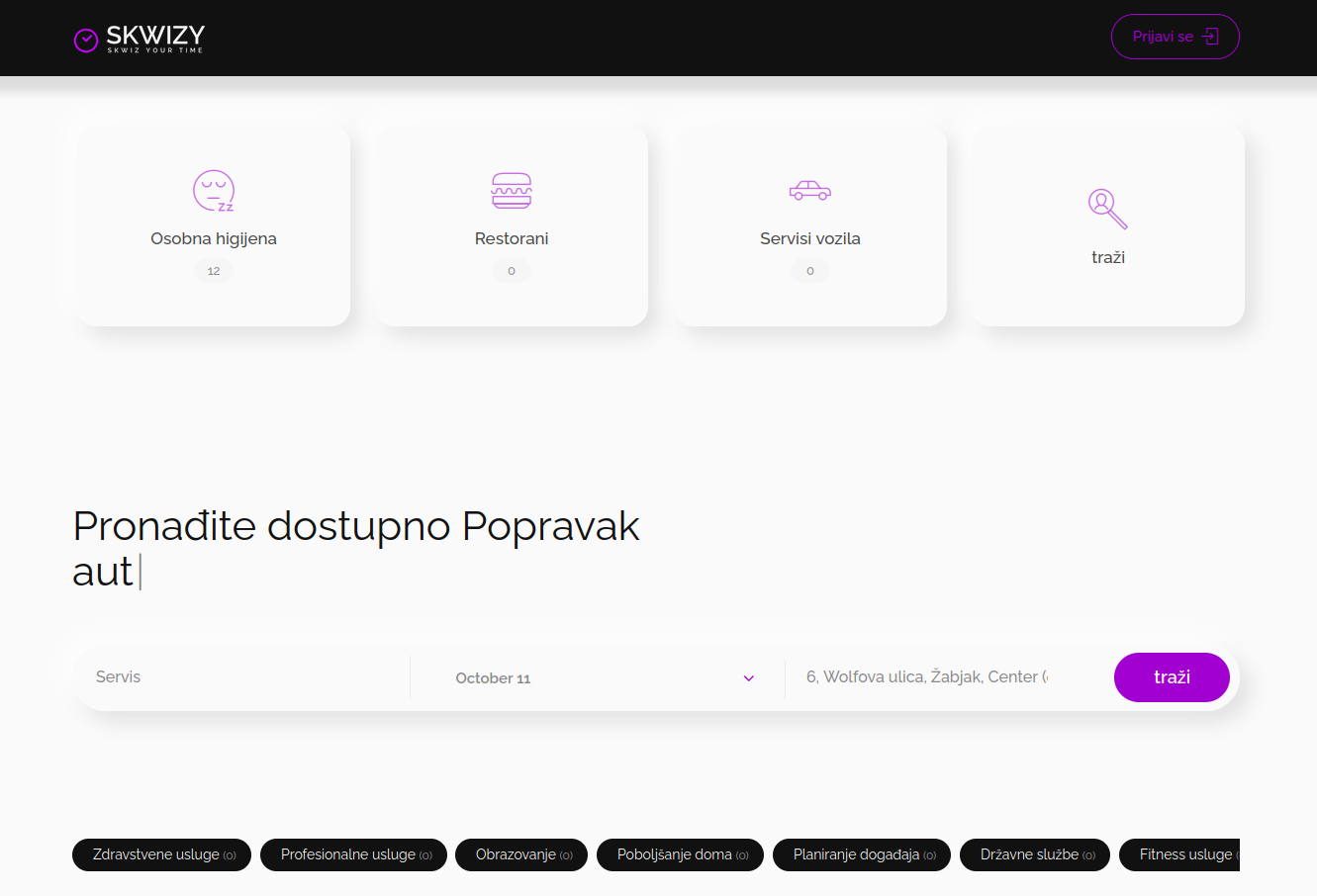Select the Poboljšanje doma tag
Screen dimensions: 1317x896
681,854
